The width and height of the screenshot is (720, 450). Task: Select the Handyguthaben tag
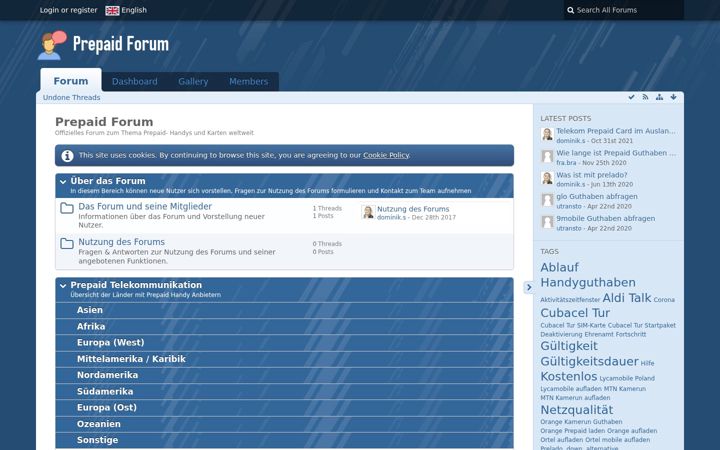pos(588,282)
